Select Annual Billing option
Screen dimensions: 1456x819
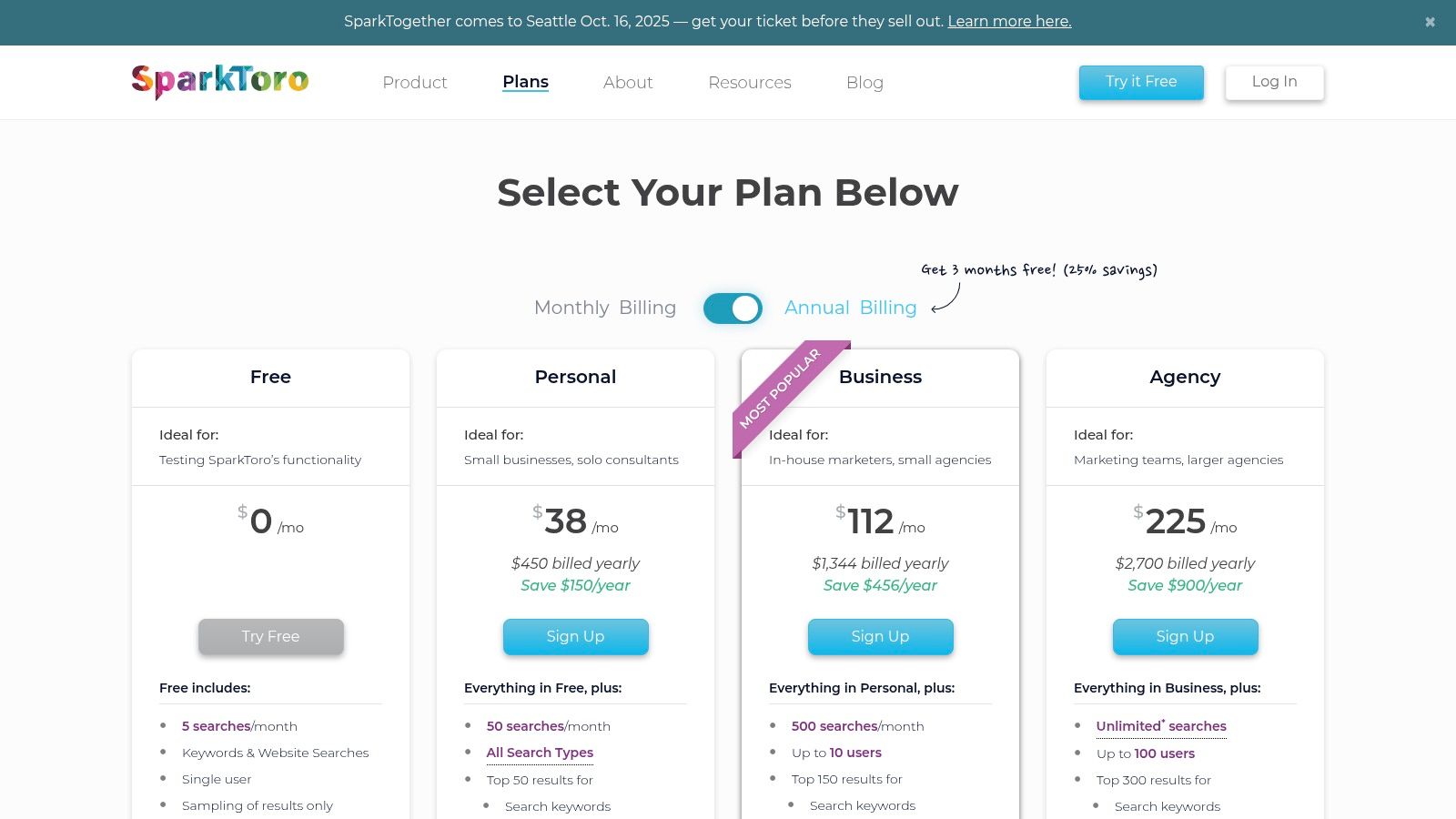(851, 308)
